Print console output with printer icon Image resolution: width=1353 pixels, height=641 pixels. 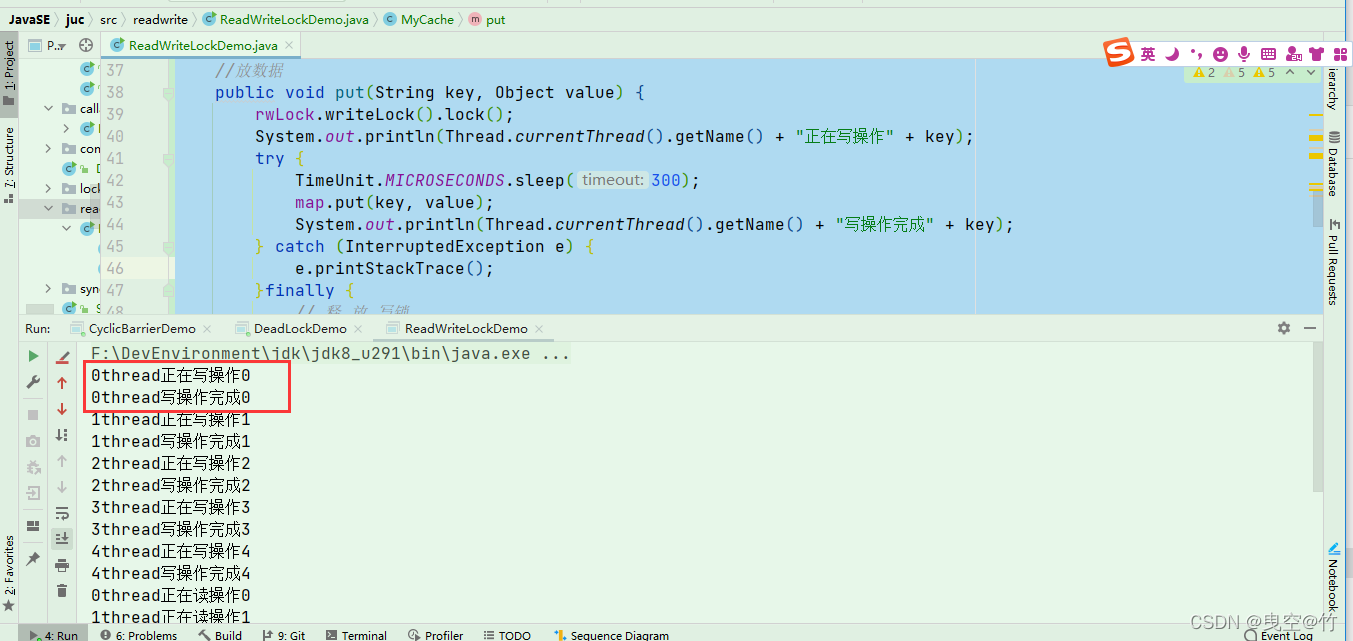62,565
